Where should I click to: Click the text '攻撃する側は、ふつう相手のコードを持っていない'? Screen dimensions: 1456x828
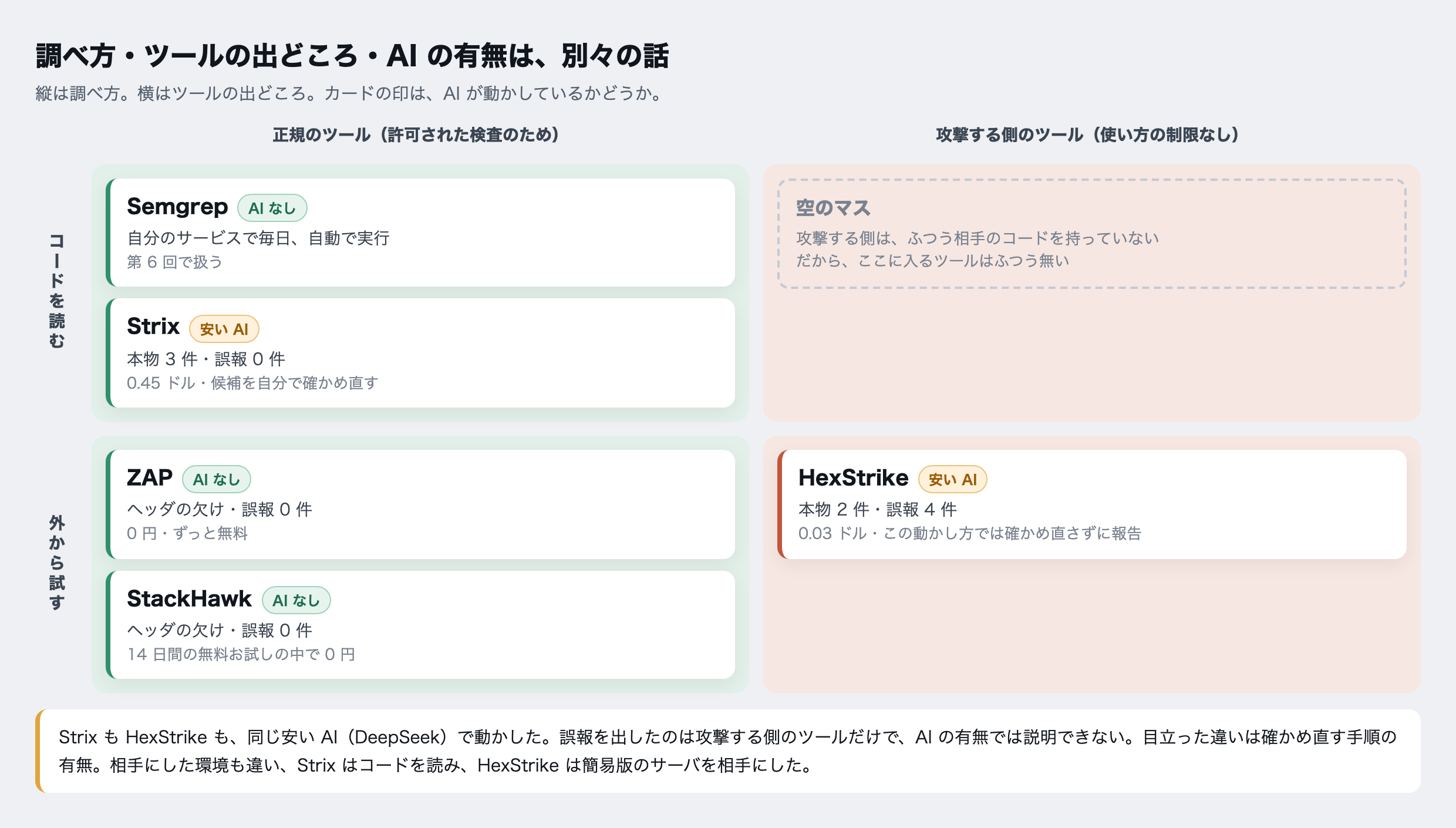978,238
